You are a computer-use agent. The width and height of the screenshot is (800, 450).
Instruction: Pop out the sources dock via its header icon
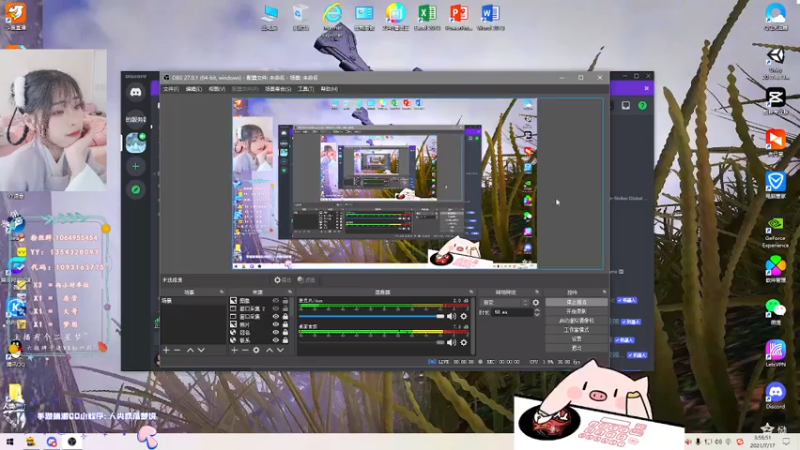(290, 292)
